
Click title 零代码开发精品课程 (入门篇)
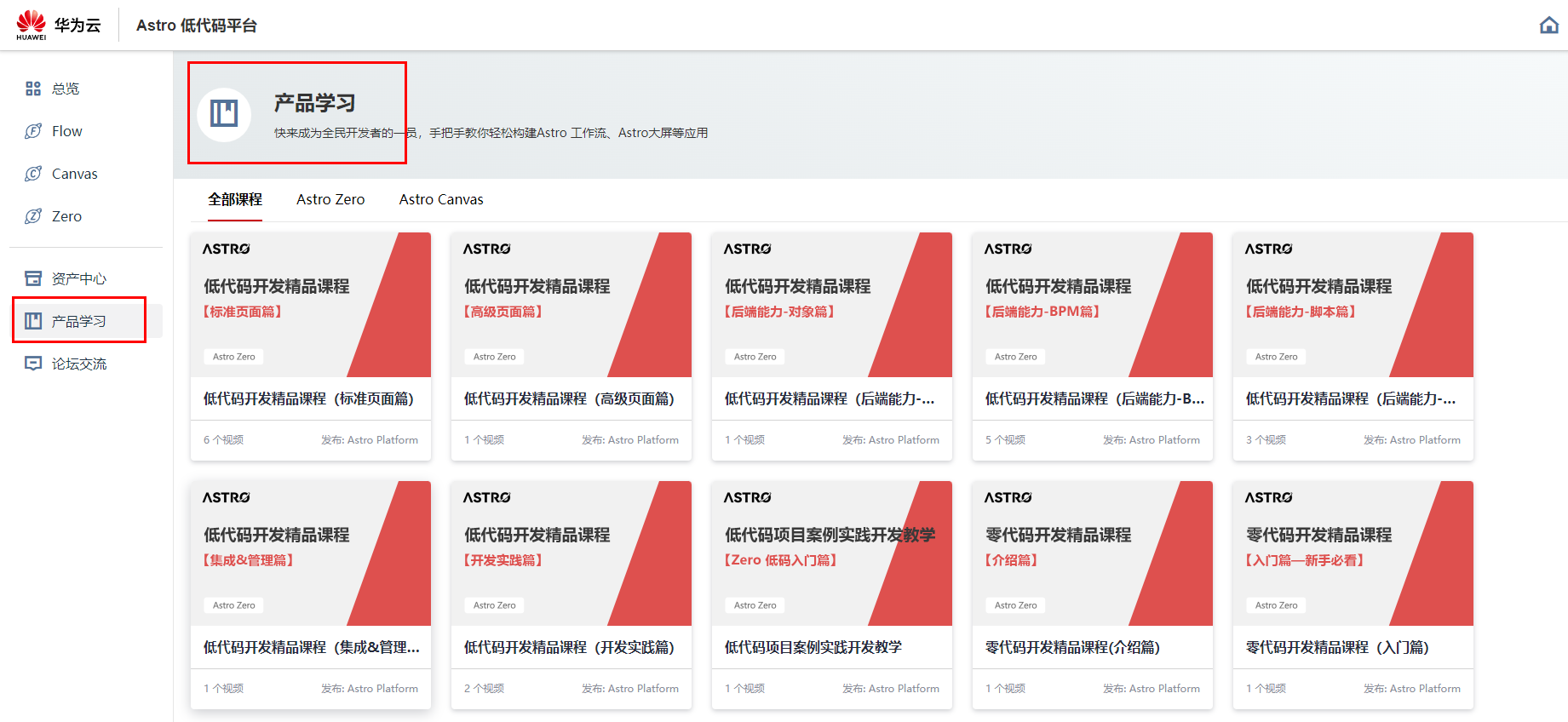tap(1337, 647)
